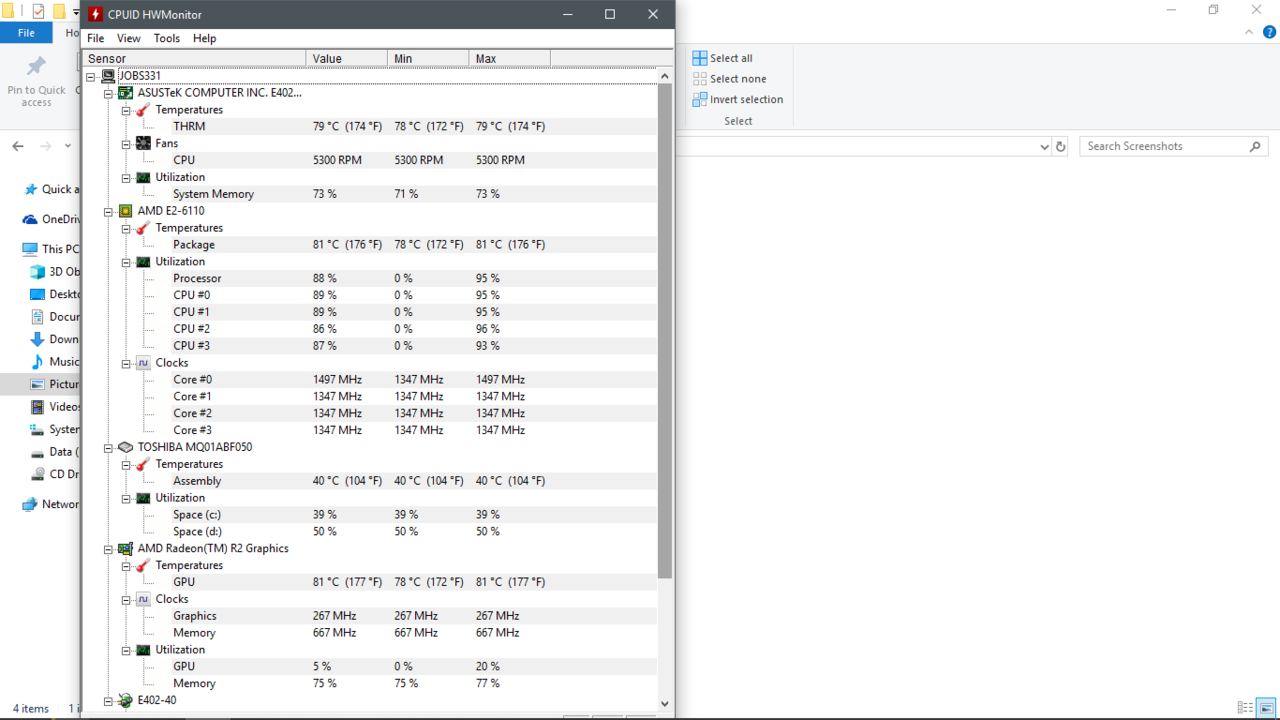This screenshot has height=720, width=1280.
Task: Open the blue File tab in Explorer
Action: pyautogui.click(x=26, y=33)
